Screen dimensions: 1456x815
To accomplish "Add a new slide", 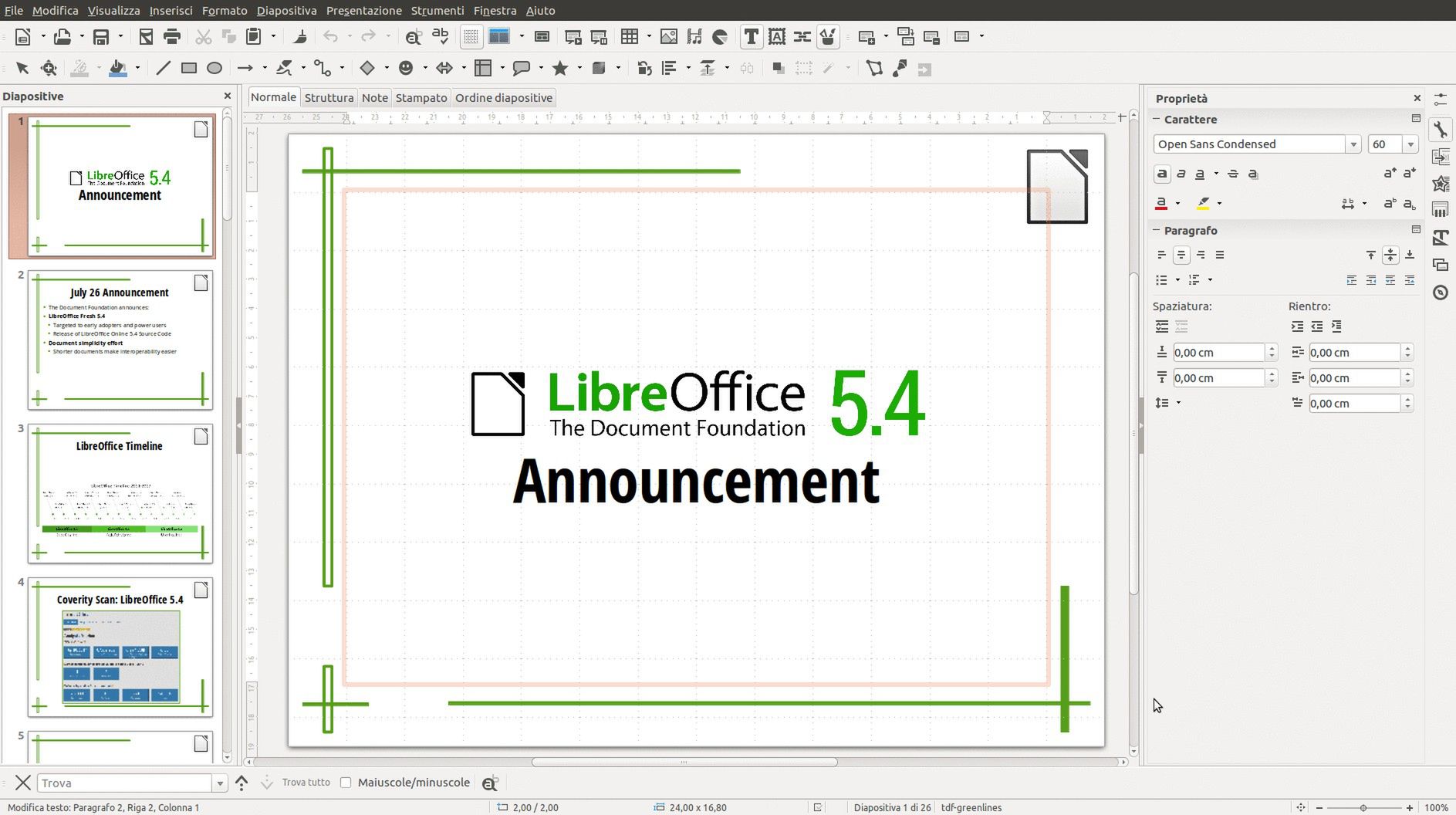I will click(x=867, y=36).
